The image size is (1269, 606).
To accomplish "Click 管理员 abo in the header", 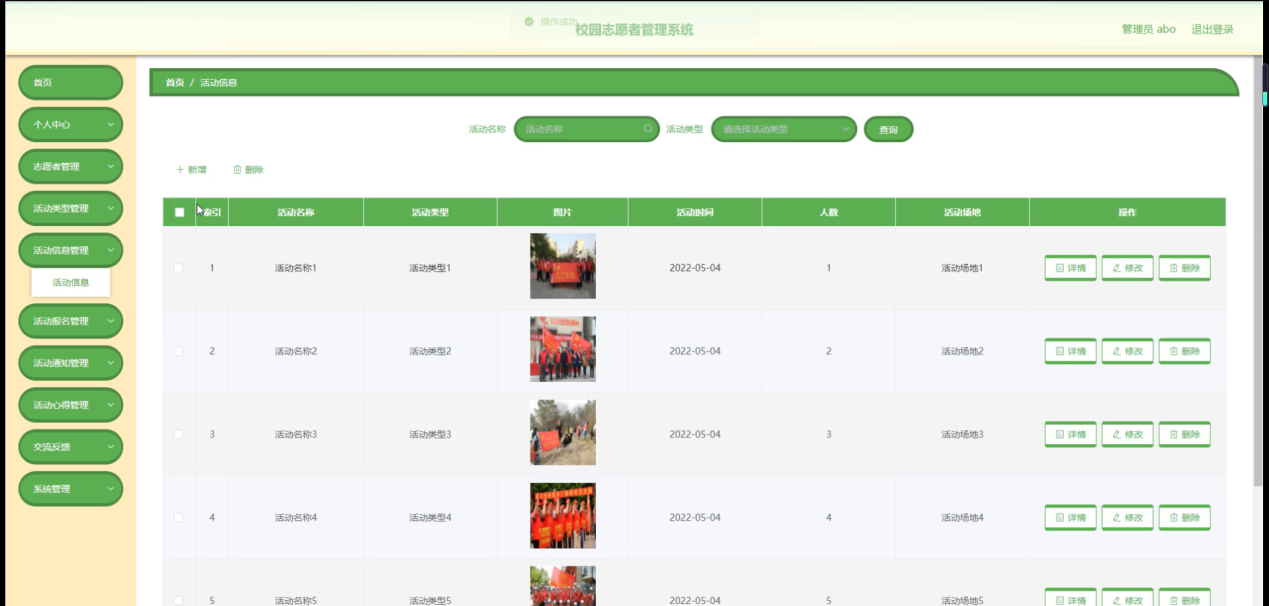I will (1148, 30).
